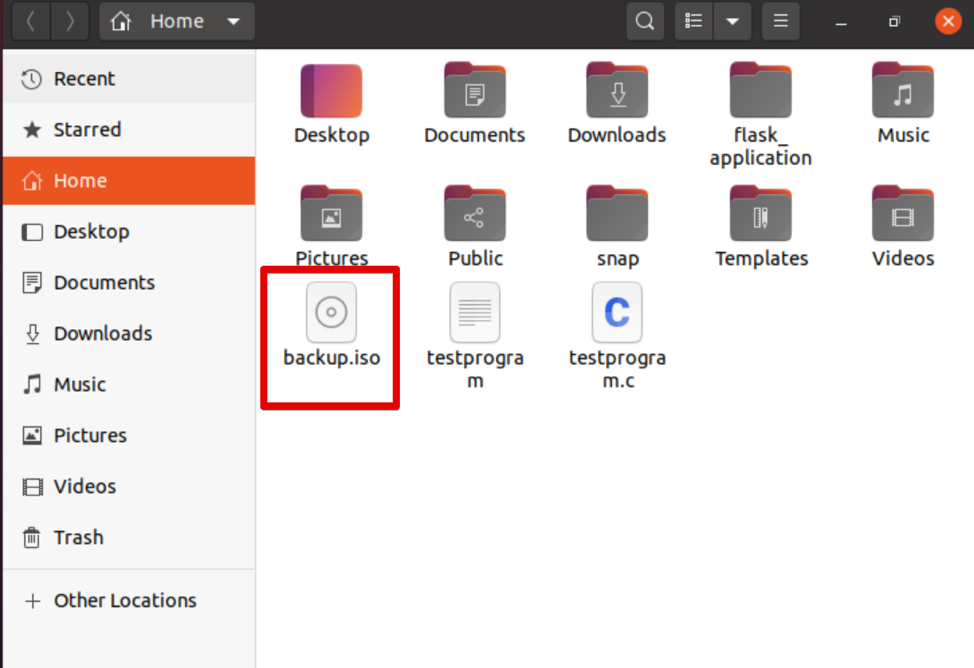The width and height of the screenshot is (974, 668).
Task: Select the flask_application folder icon
Action: pos(760,90)
